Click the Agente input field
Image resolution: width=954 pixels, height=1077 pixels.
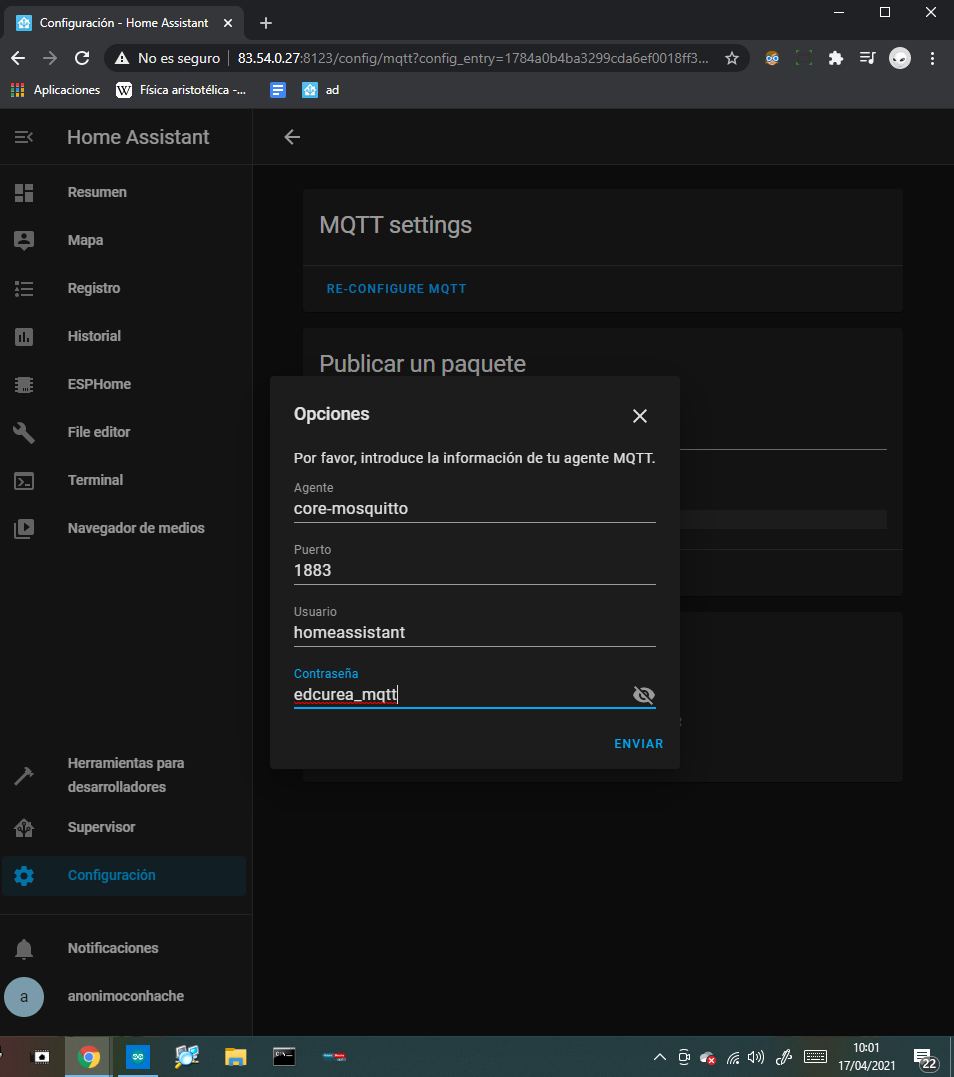(474, 508)
